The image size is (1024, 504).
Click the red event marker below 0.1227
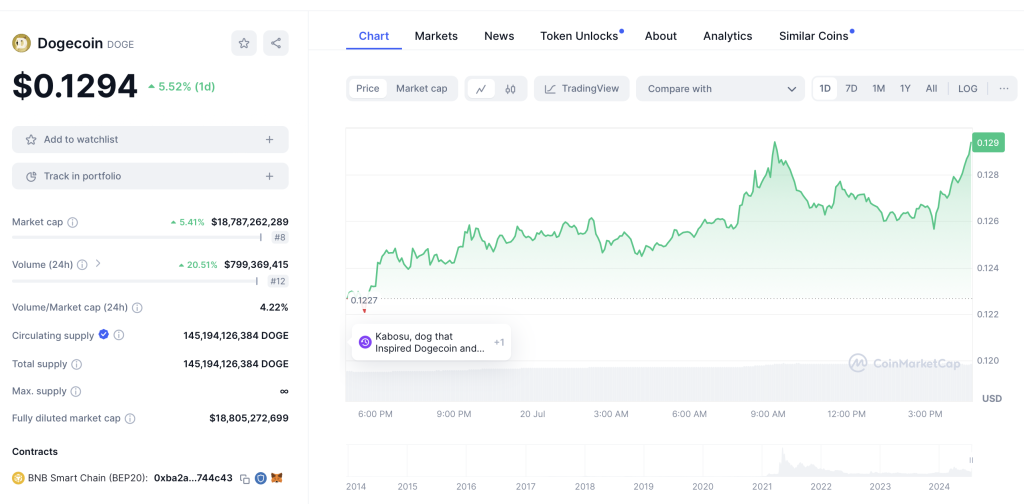point(364,311)
